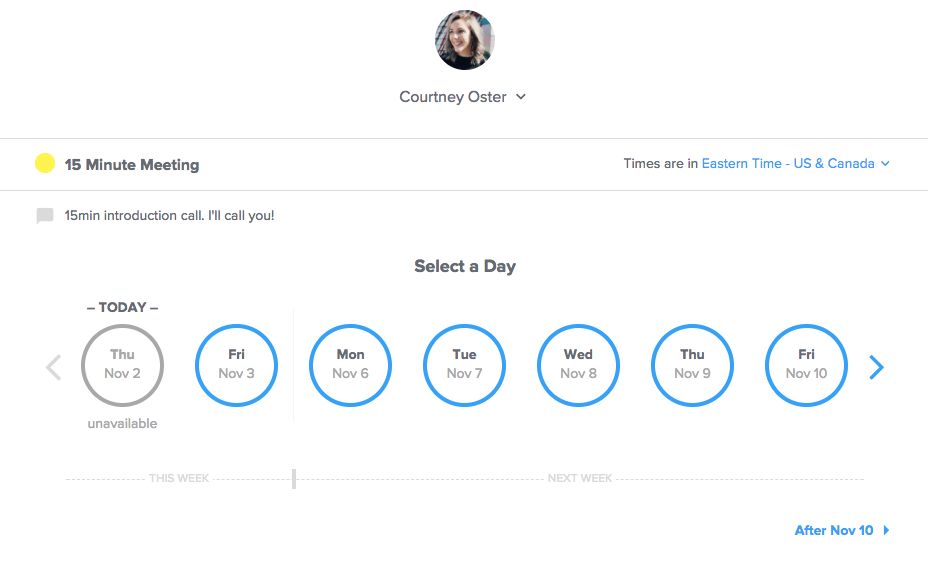Click the week divider marker on timeline

coord(294,478)
